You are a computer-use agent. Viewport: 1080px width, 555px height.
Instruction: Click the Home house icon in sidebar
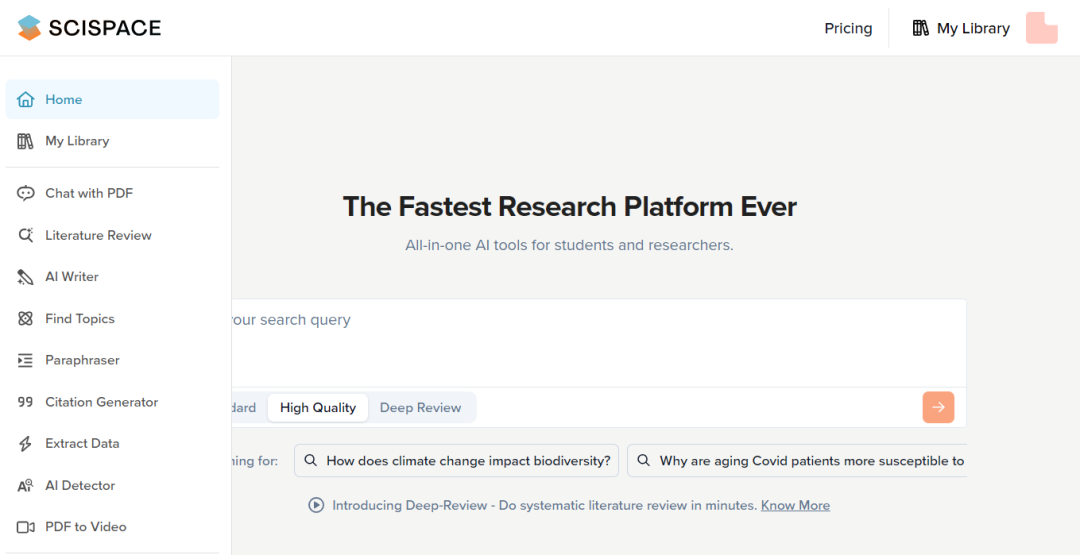pyautogui.click(x=25, y=99)
